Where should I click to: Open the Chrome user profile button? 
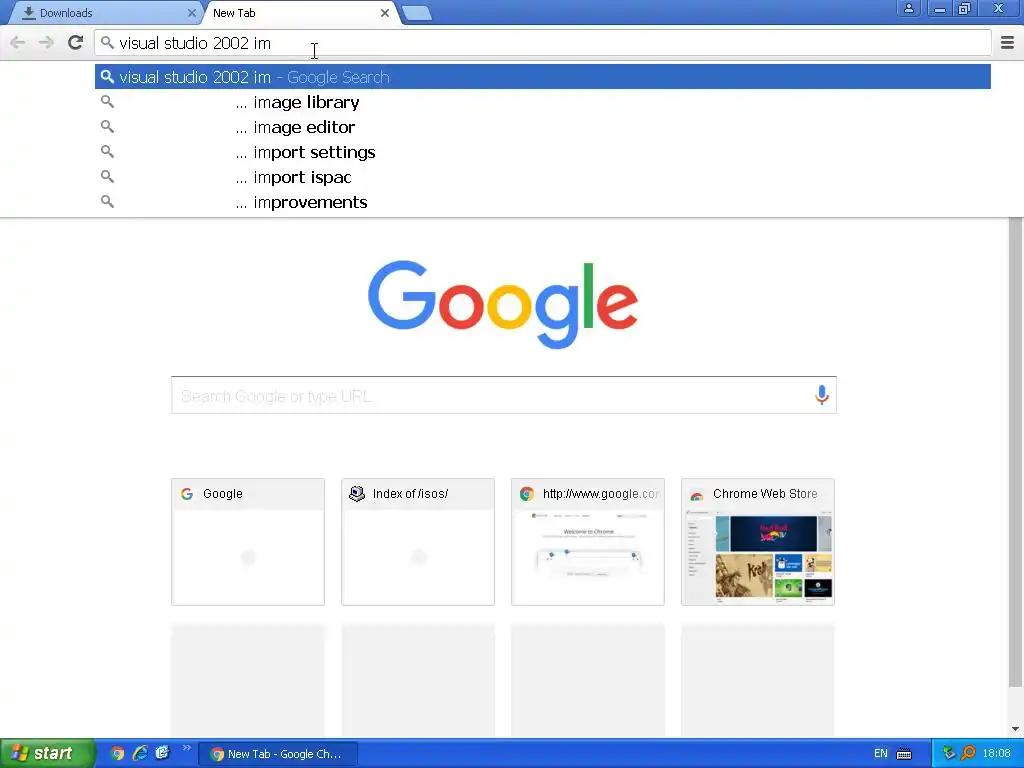pyautogui.click(x=908, y=8)
